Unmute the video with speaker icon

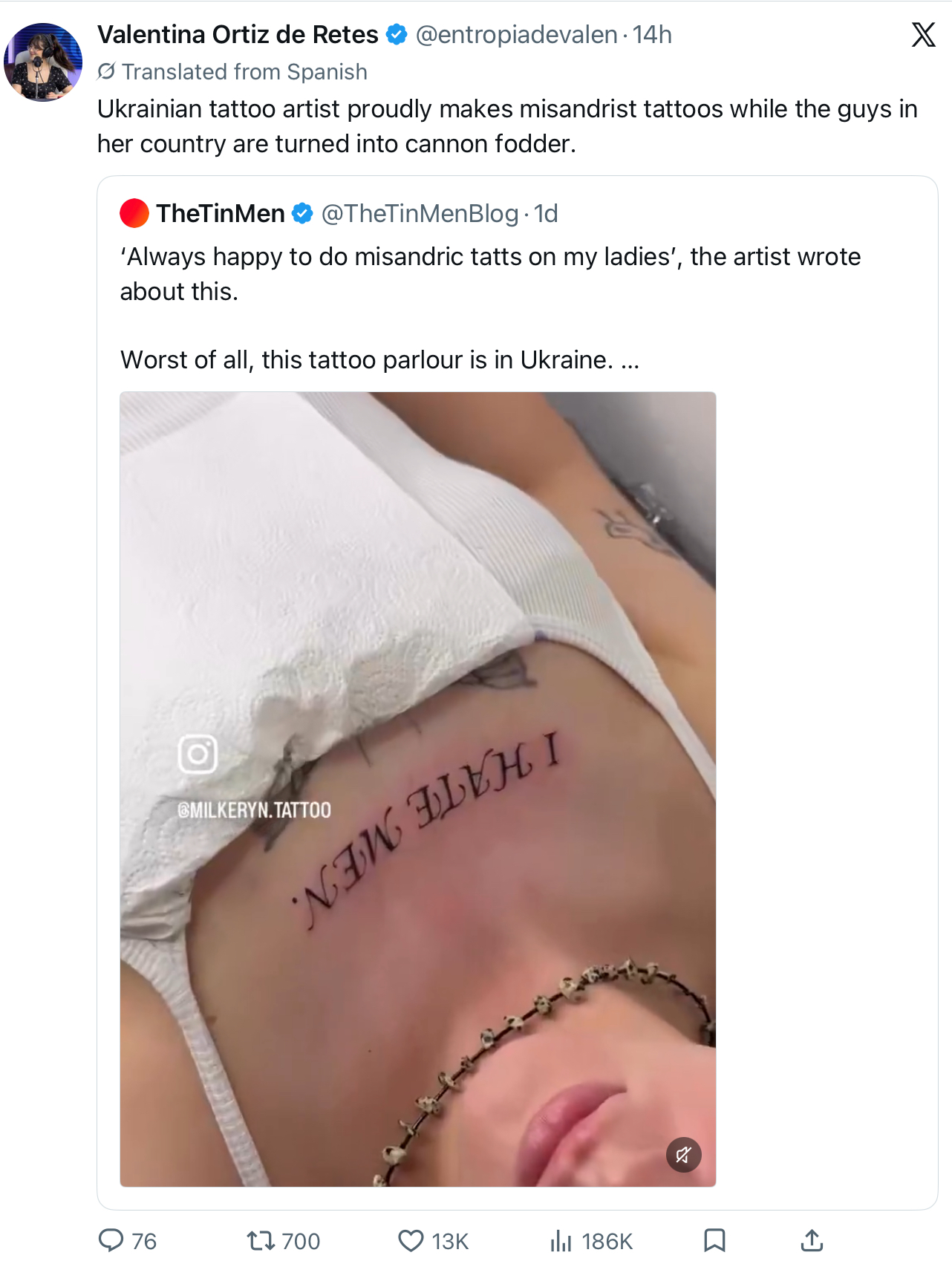pos(684,1155)
